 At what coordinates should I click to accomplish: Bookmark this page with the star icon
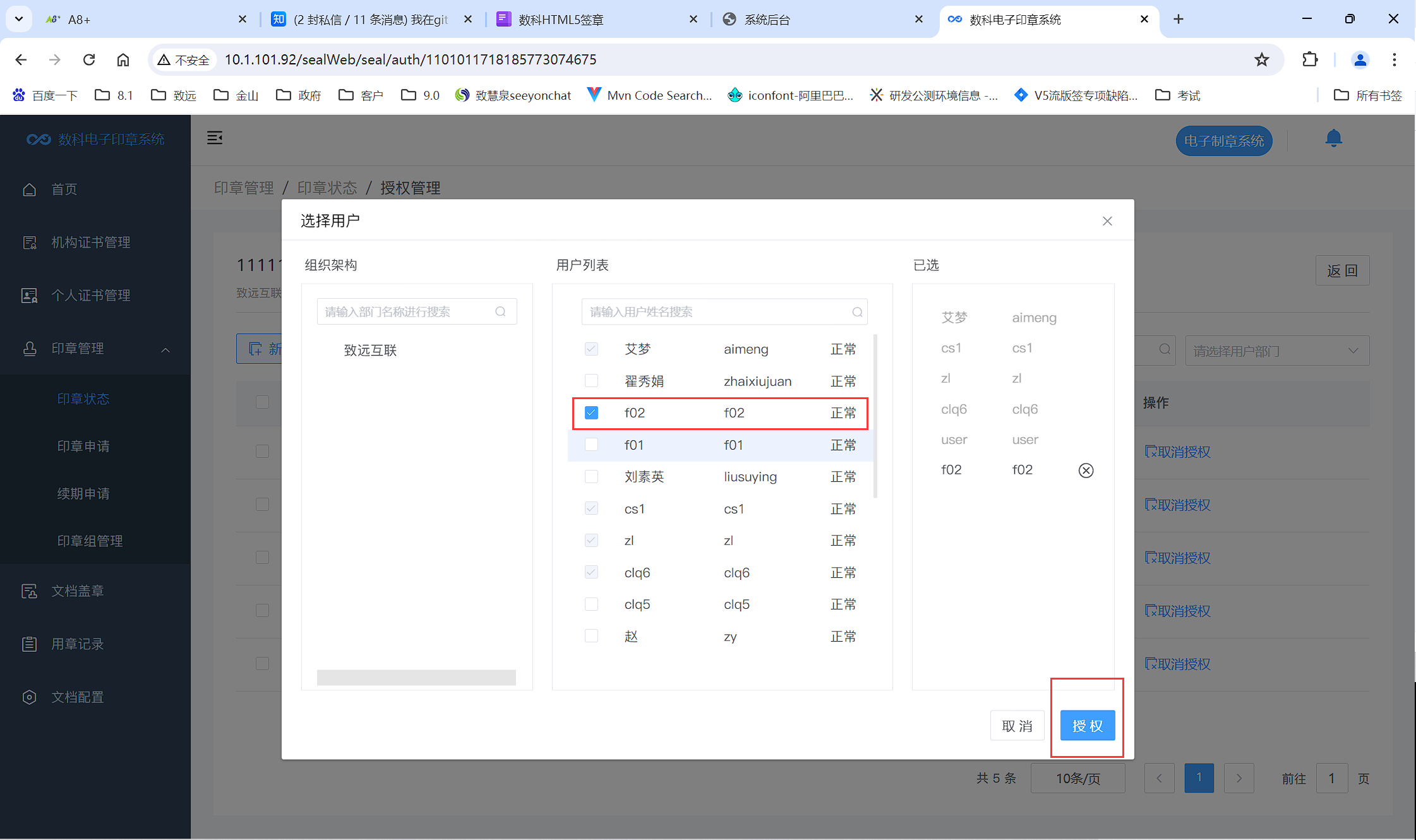click(1262, 59)
